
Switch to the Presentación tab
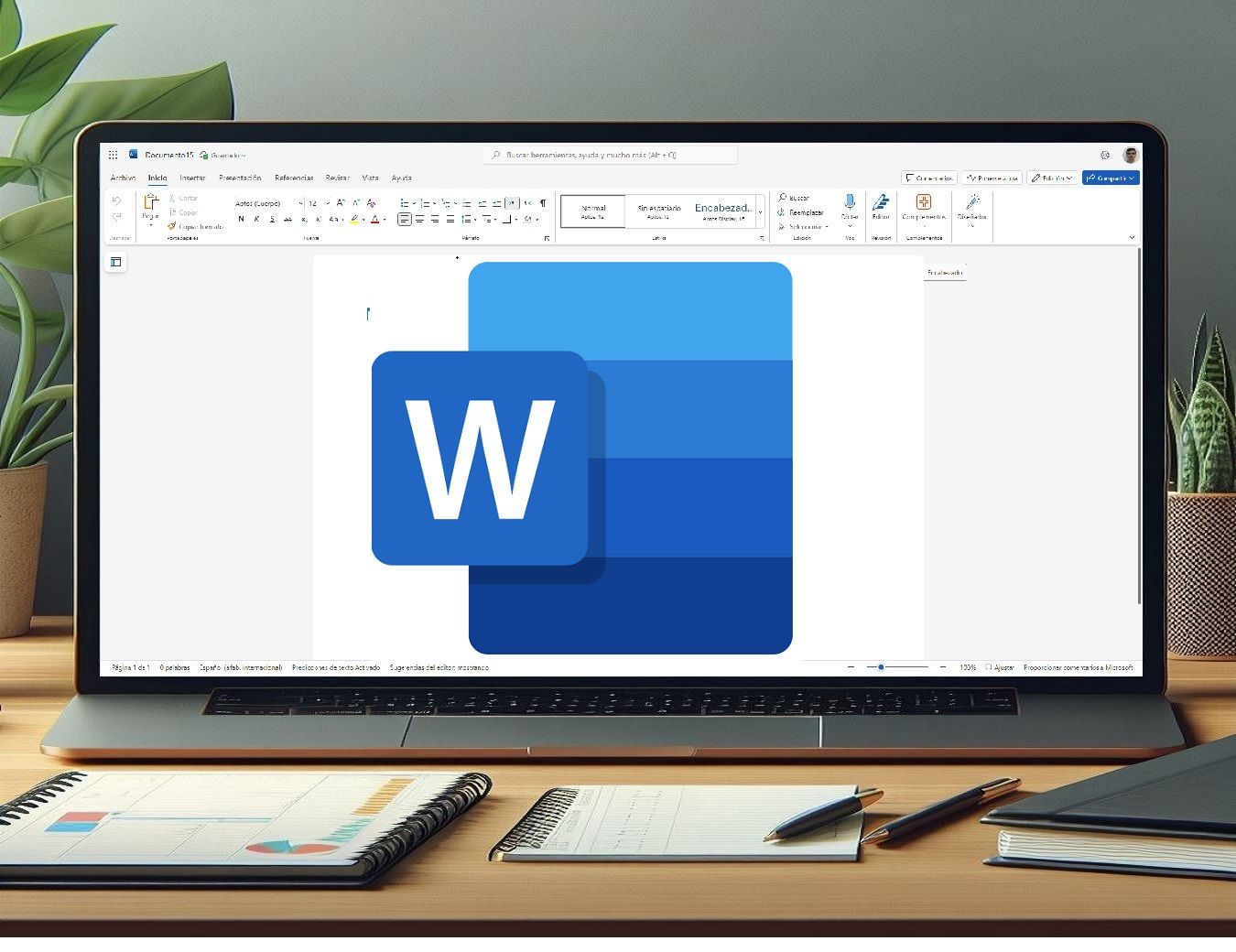pos(240,178)
